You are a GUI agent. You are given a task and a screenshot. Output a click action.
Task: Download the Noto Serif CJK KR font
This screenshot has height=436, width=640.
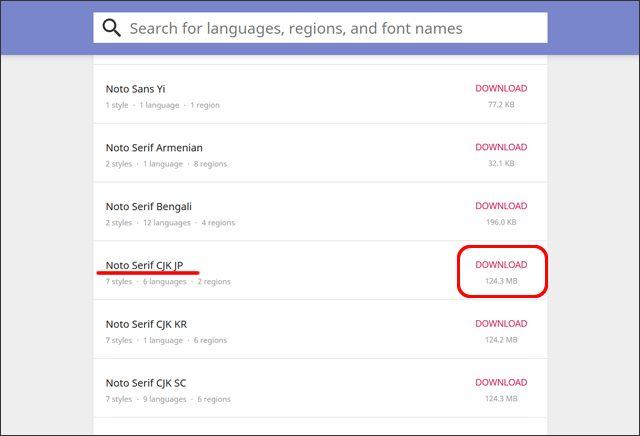point(501,323)
